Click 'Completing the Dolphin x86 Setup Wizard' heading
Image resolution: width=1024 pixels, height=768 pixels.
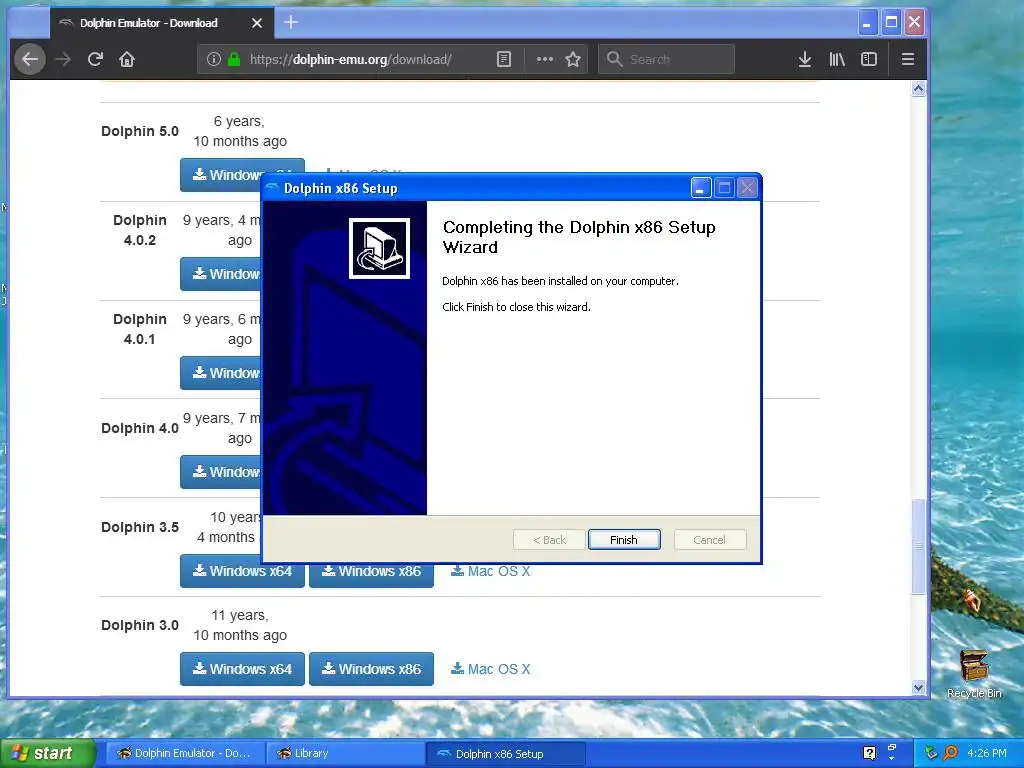tap(579, 237)
